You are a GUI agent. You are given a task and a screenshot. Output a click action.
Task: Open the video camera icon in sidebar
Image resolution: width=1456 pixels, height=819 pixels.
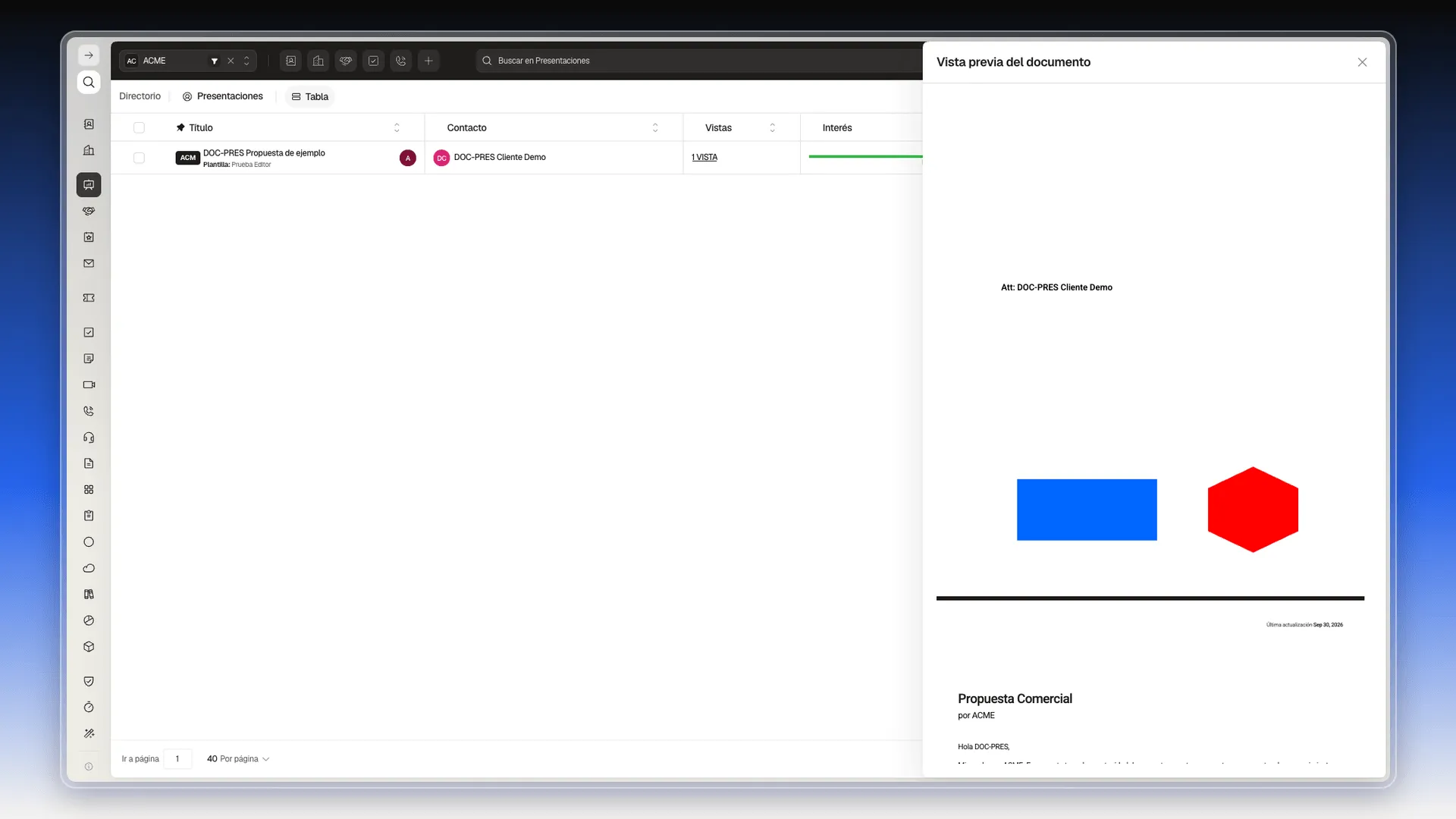[x=89, y=384]
